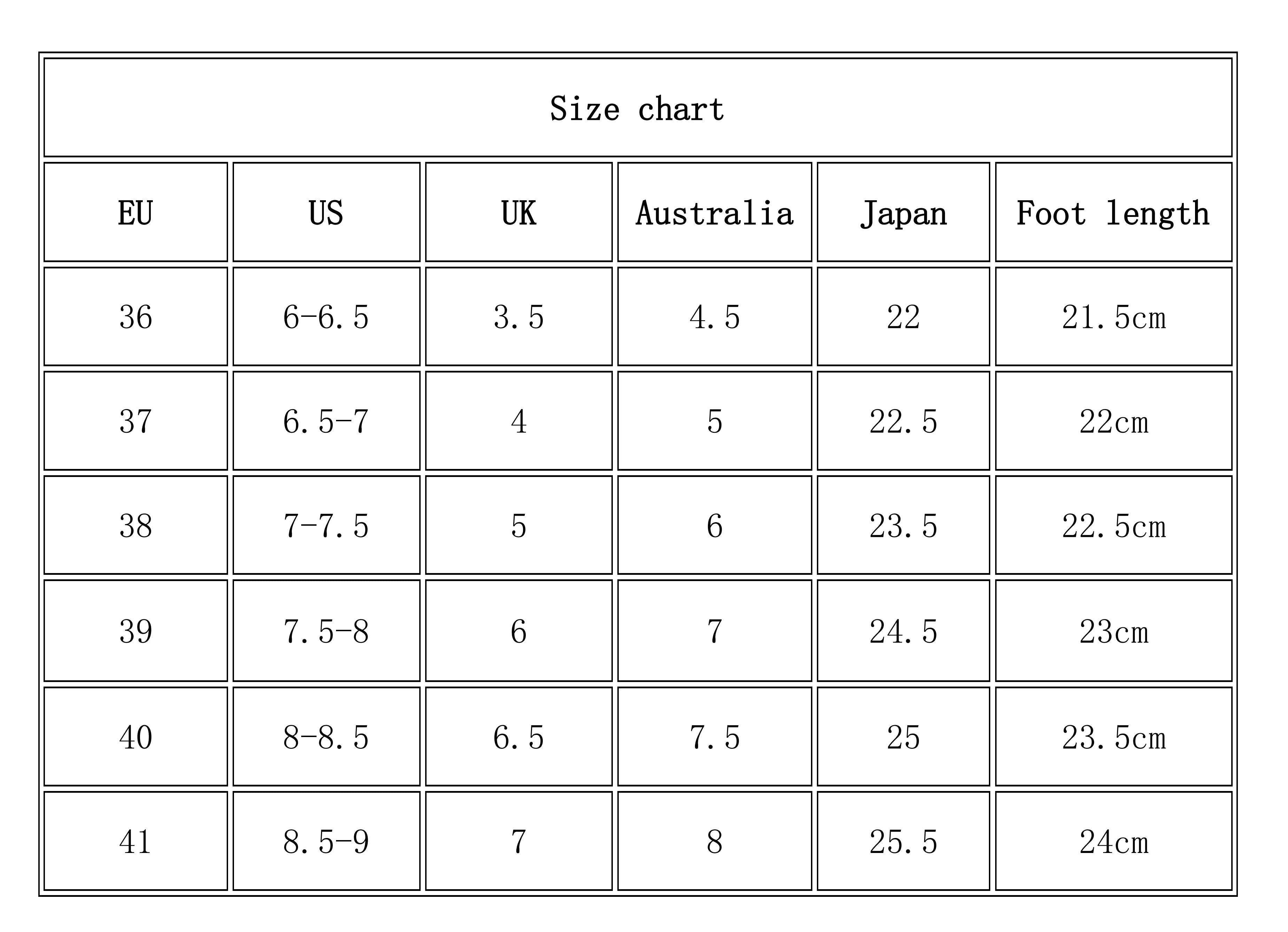The width and height of the screenshot is (1288, 932).
Task: Click the UK 3.5 cell
Action: click(518, 317)
